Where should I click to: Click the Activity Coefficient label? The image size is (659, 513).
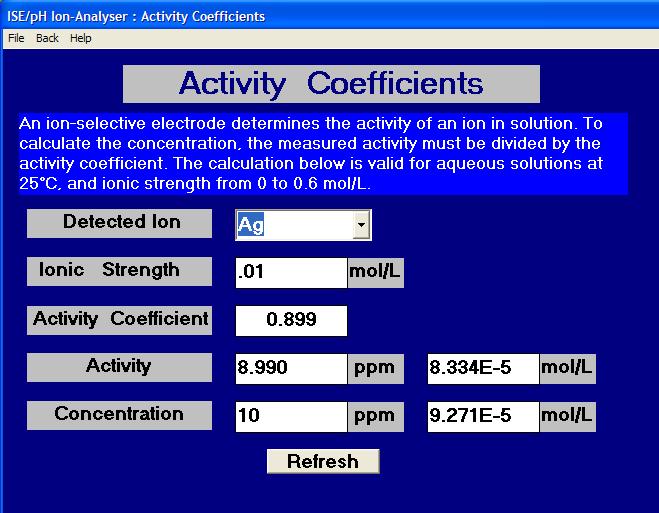click(119, 320)
